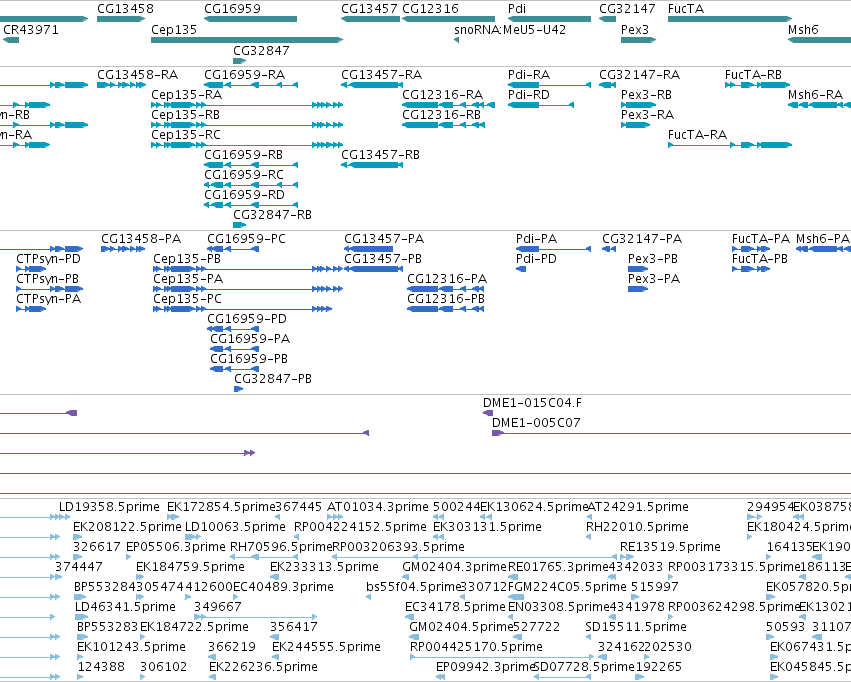
Task: Select the Cep135-PB protein label
Action: (187, 259)
